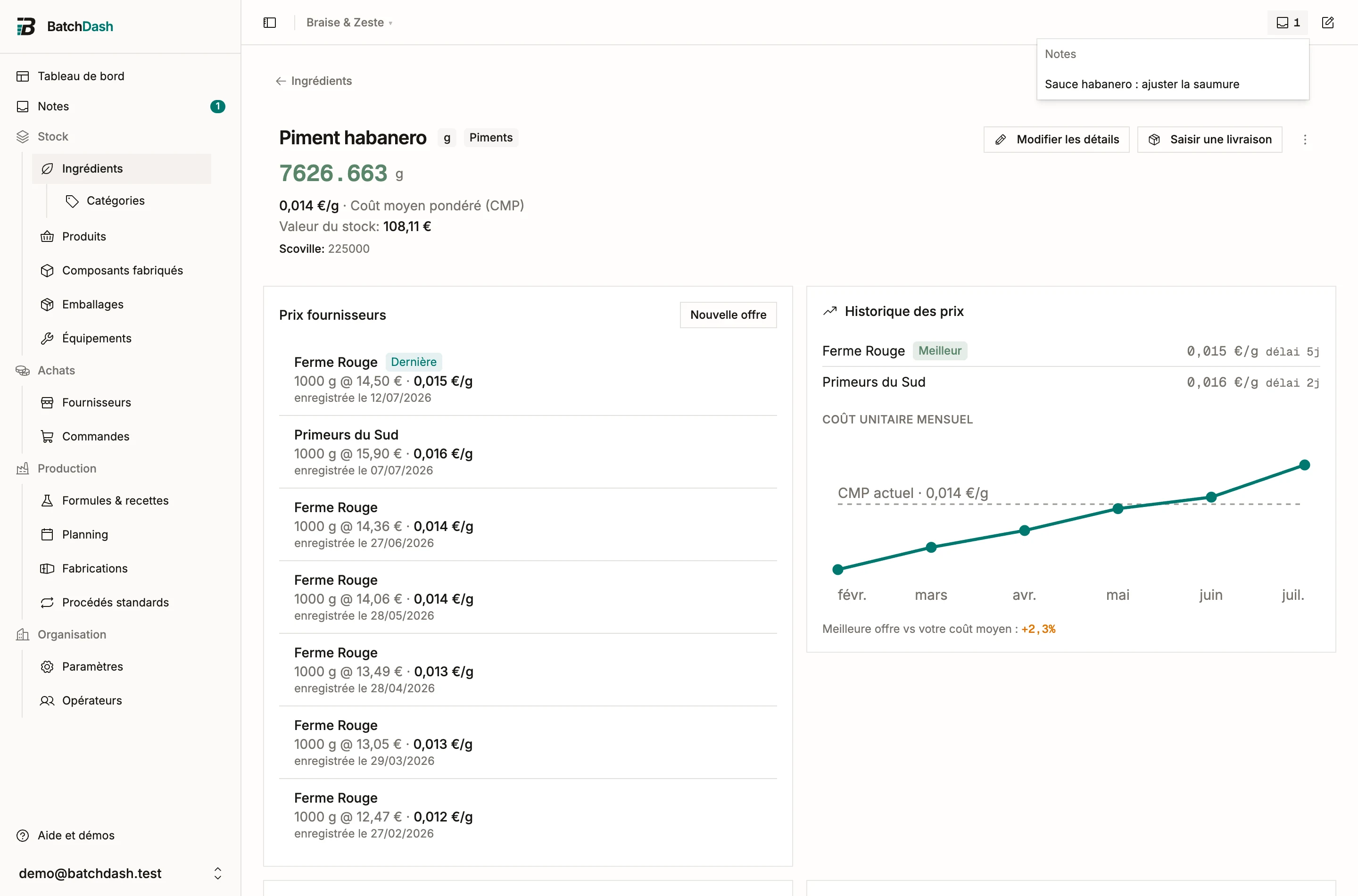Open the three-dot more options menu
This screenshot has height=896, width=1358.
click(1305, 140)
